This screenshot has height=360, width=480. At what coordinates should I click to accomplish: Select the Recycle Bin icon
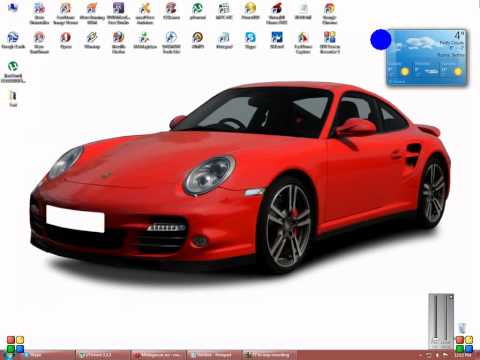(462, 328)
